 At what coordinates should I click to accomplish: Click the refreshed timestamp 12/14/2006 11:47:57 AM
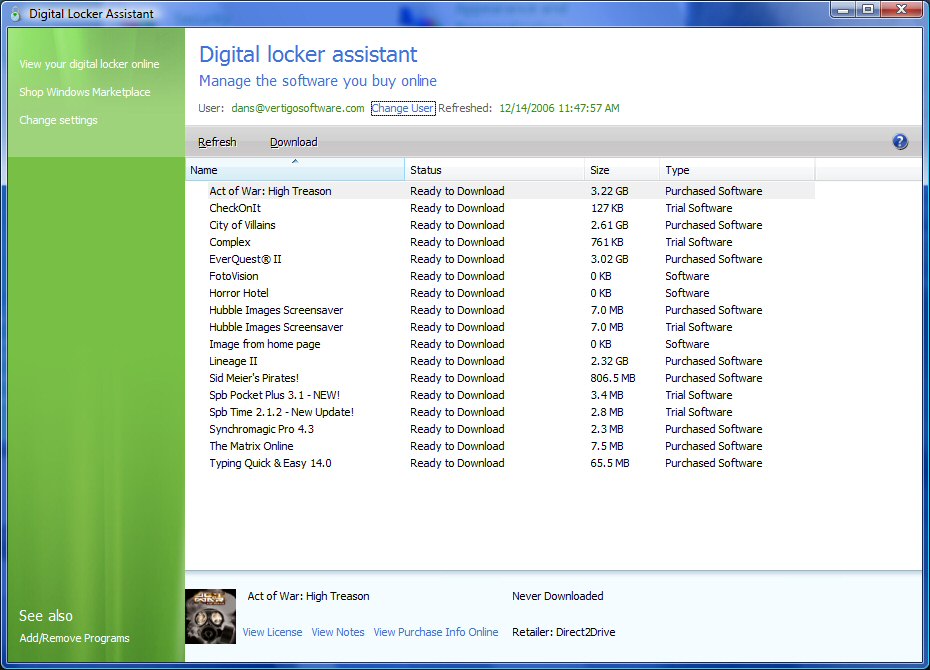[559, 108]
